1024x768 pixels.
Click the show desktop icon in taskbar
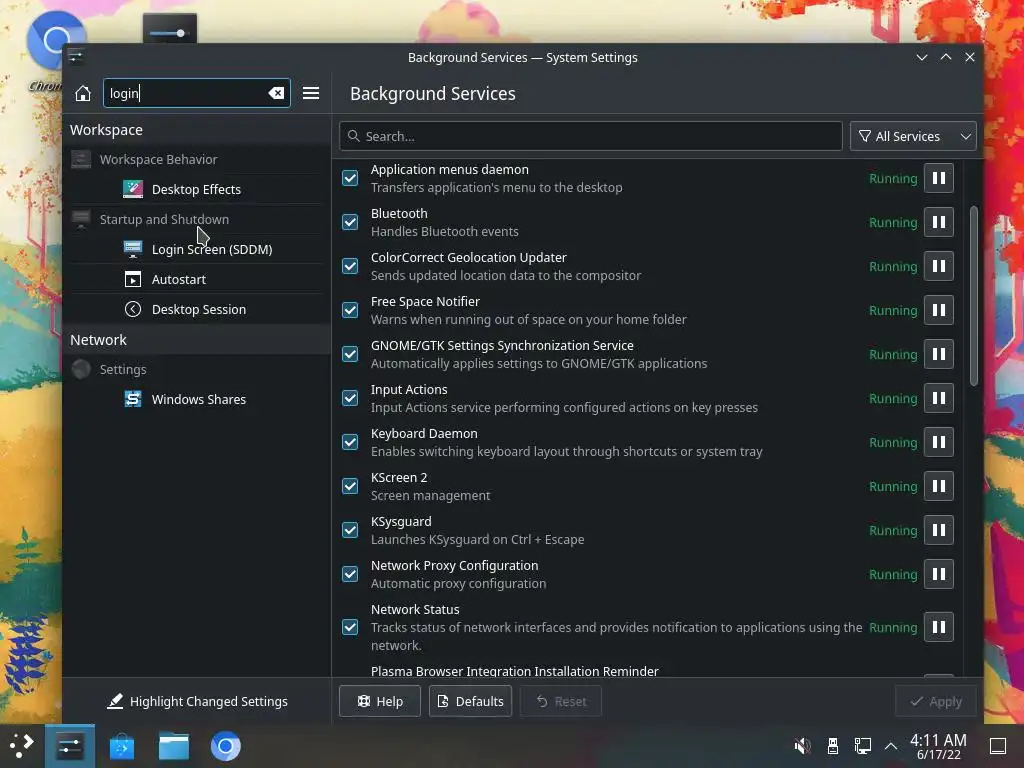[998, 746]
